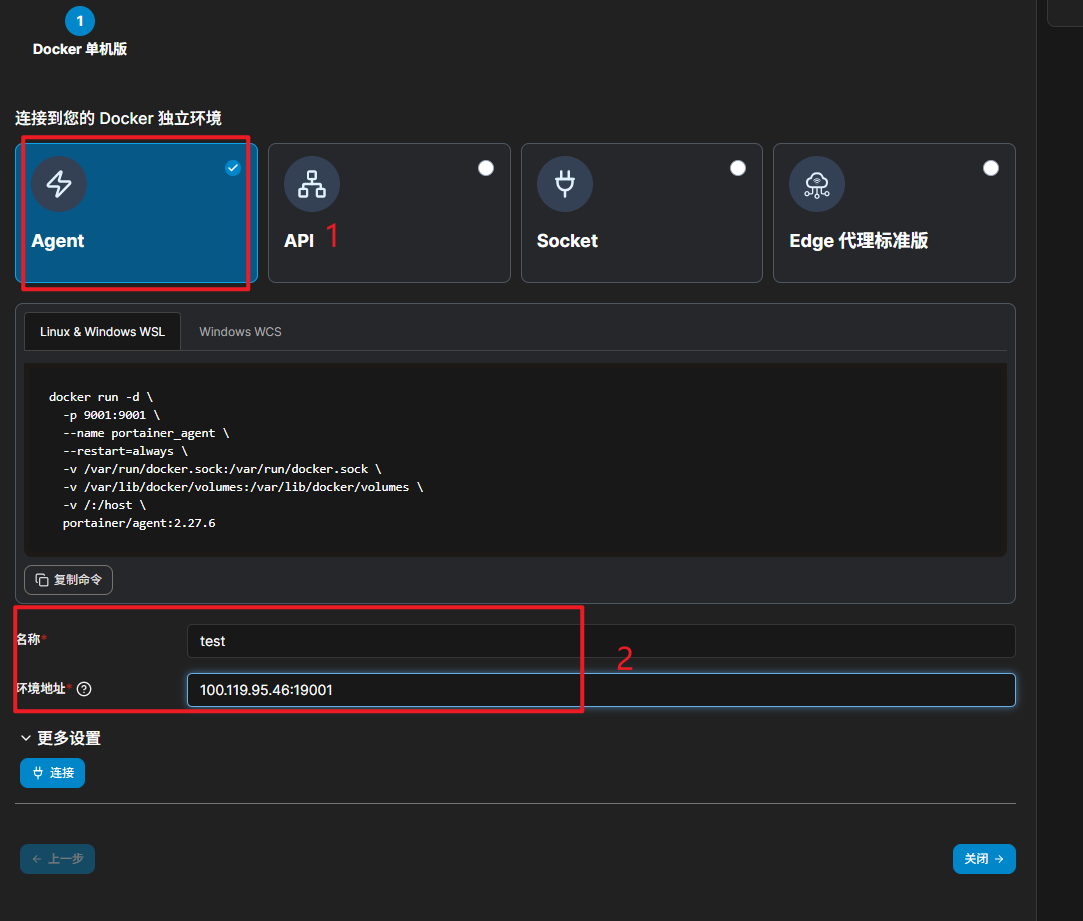Switch to Linux & Windows WSL tab
1083x921 pixels.
coord(102,332)
